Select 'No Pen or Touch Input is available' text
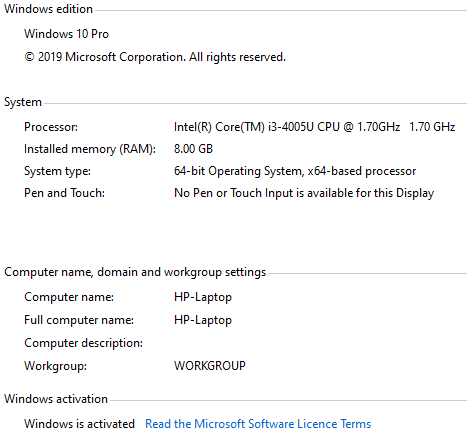The height and width of the screenshot is (440, 467). pyautogui.click(x=264, y=193)
